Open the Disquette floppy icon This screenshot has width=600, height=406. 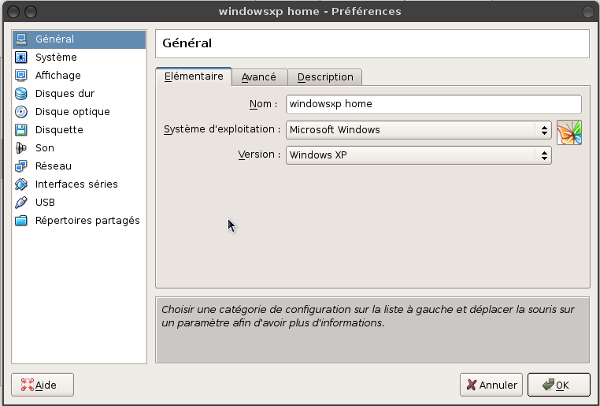pyautogui.click(x=21, y=130)
